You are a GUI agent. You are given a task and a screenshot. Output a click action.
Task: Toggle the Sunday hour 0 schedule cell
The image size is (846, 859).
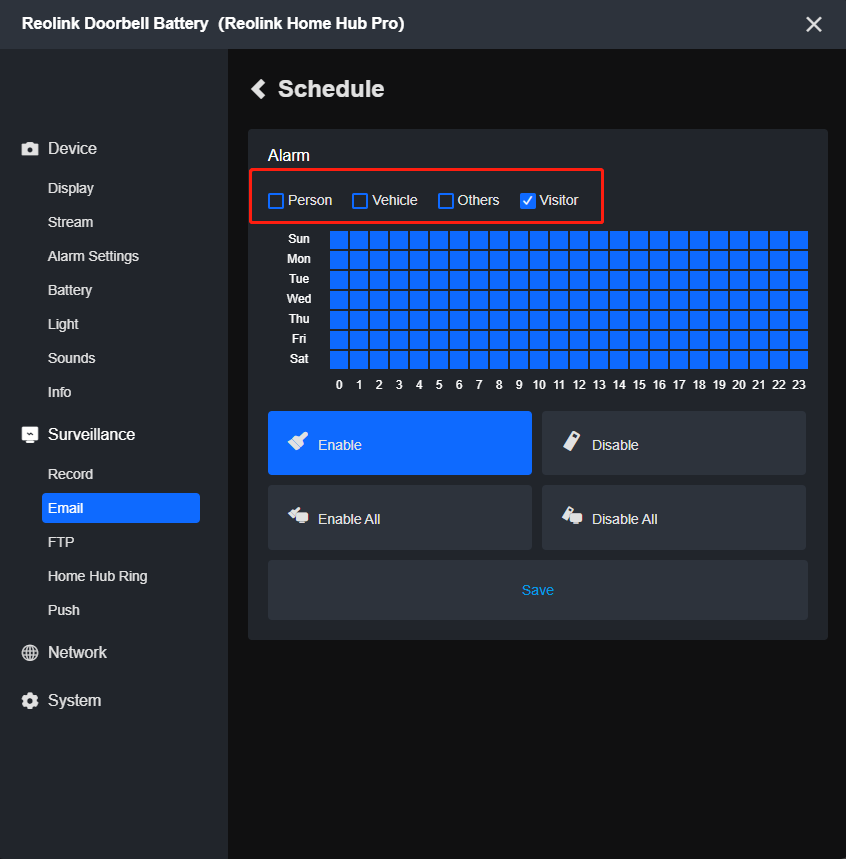(x=339, y=240)
